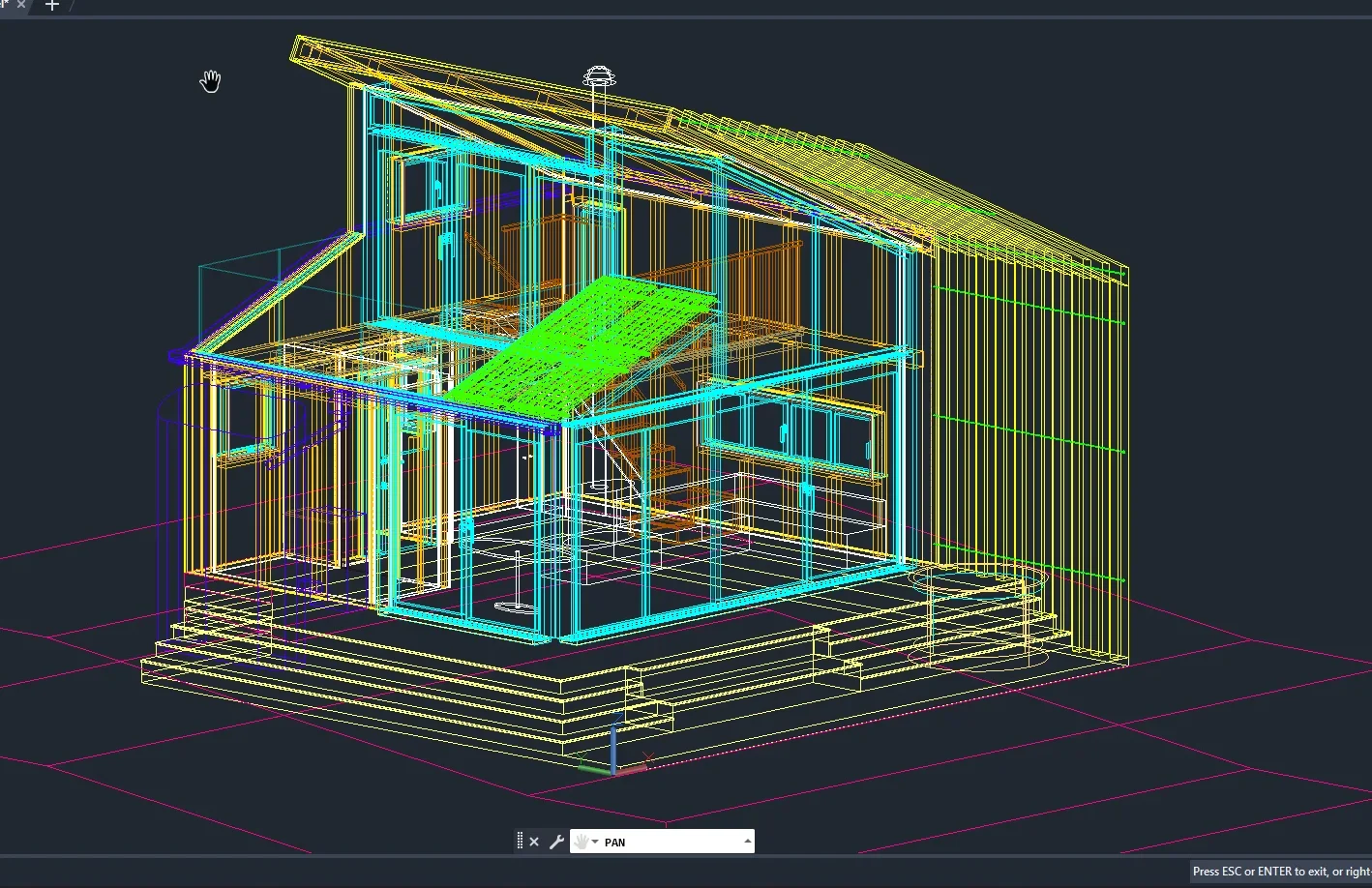Pick the circular planter on the right deck
1372x888 pixels.
point(977,582)
